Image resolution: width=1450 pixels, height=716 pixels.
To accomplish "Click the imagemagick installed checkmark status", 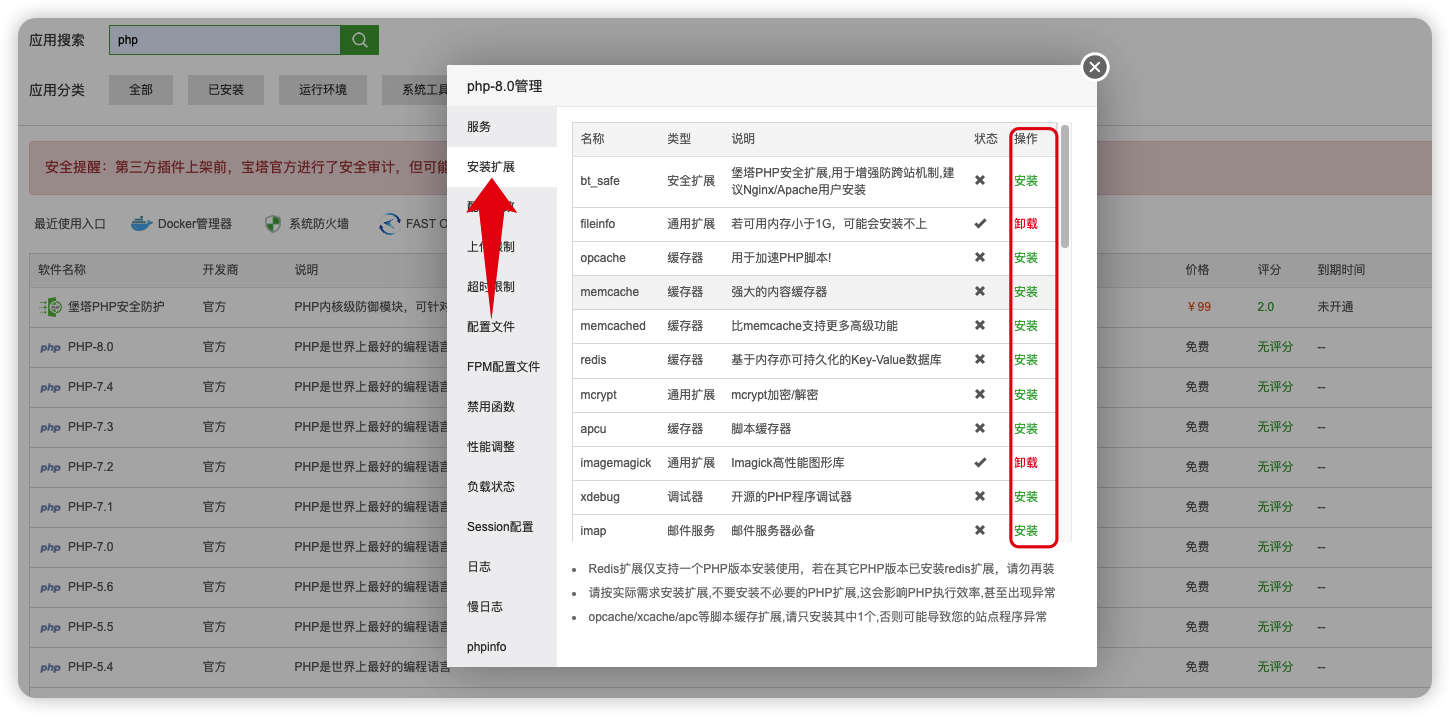I will click(x=980, y=463).
